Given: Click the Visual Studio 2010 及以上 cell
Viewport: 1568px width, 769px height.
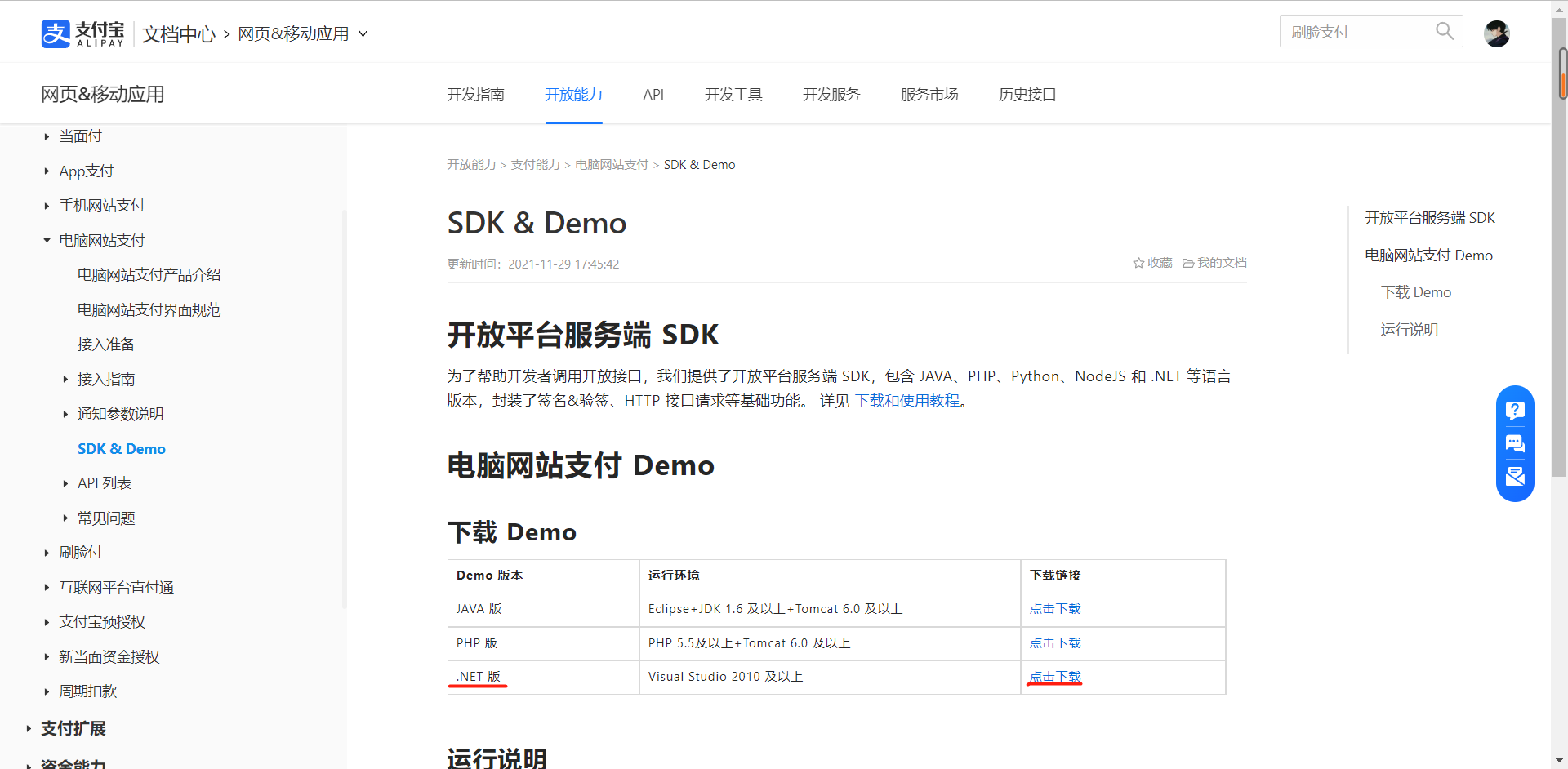Looking at the screenshot, I should coord(830,678).
